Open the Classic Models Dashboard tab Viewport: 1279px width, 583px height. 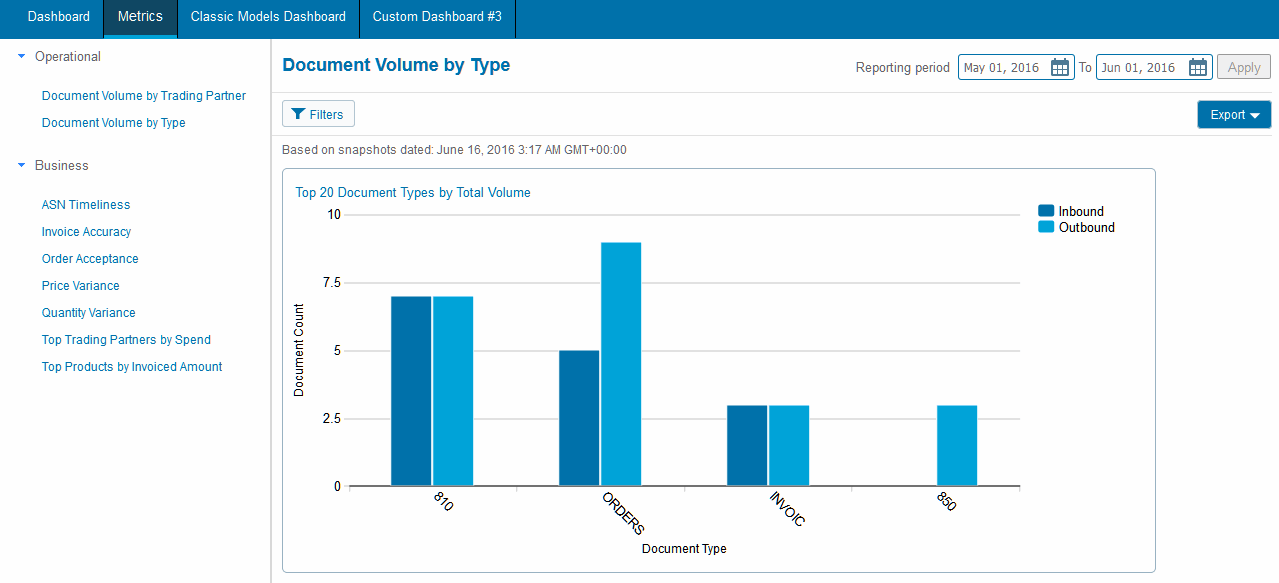click(268, 17)
